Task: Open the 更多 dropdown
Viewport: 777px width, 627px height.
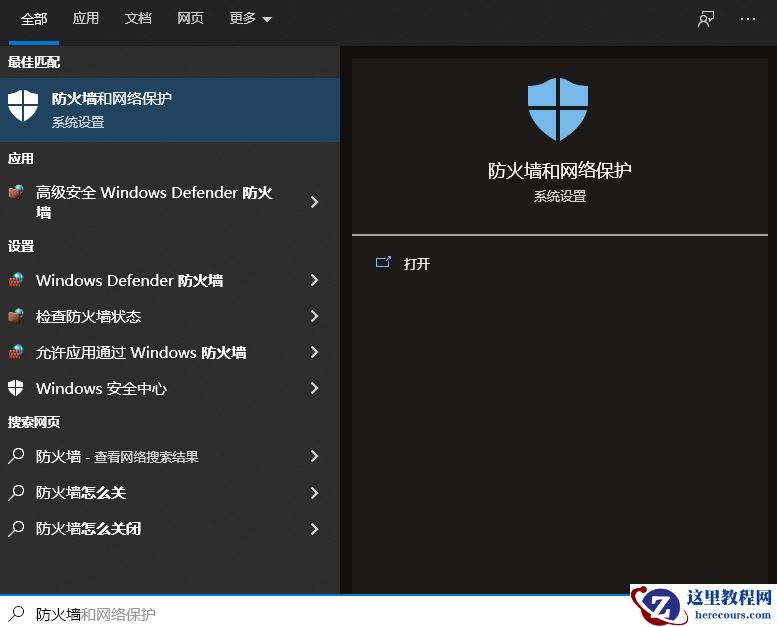Action: coord(251,19)
